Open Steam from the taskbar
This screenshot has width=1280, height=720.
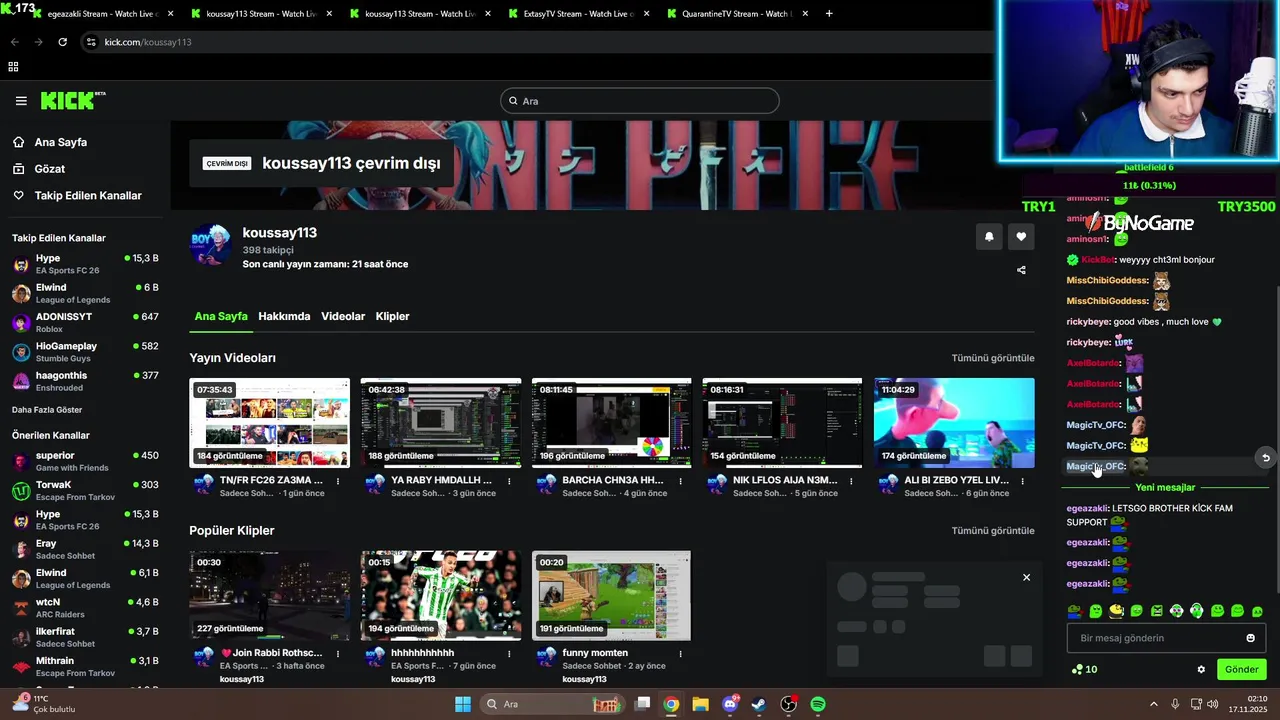point(759,704)
